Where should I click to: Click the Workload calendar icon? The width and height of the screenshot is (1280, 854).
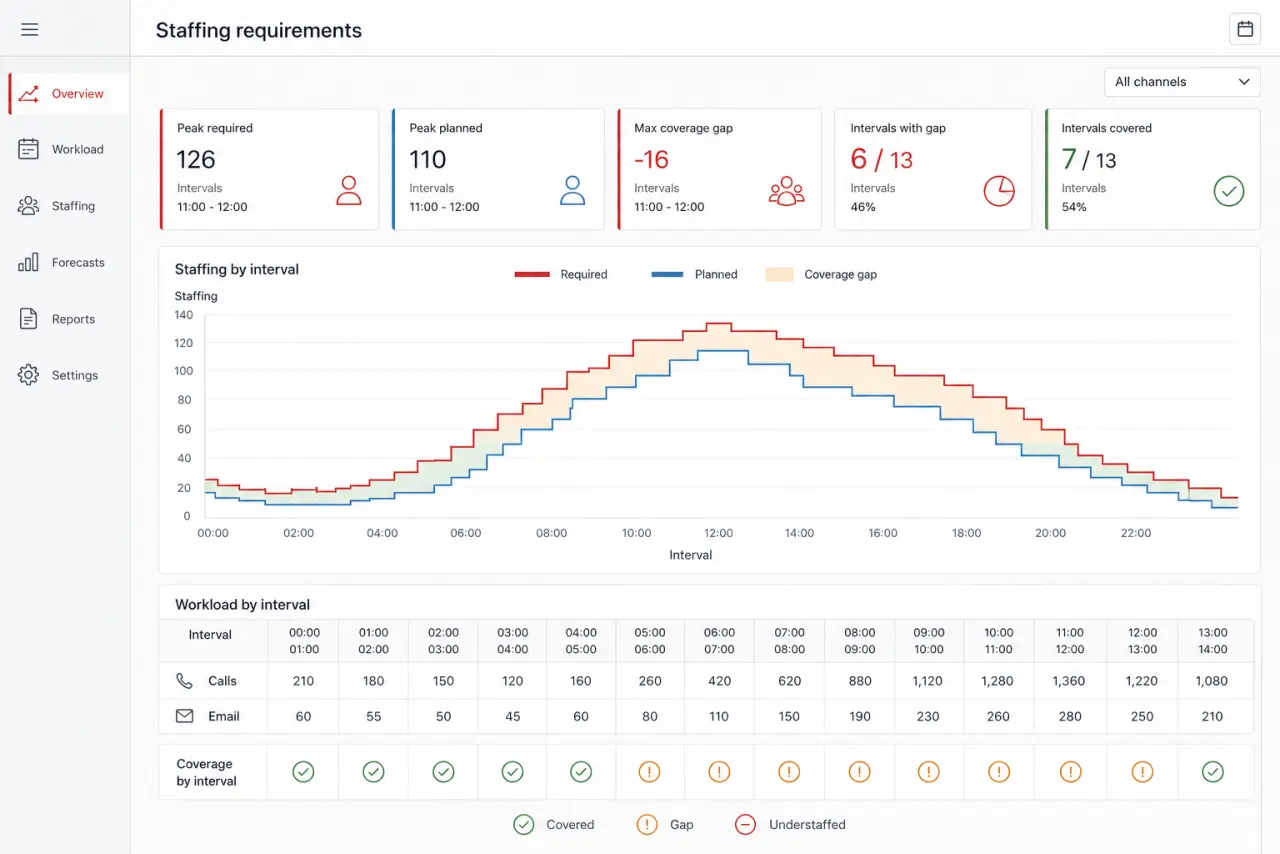point(29,149)
